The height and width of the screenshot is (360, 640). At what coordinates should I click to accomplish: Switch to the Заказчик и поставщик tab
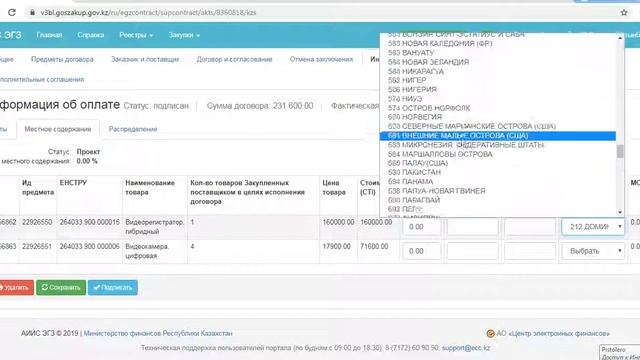point(145,59)
